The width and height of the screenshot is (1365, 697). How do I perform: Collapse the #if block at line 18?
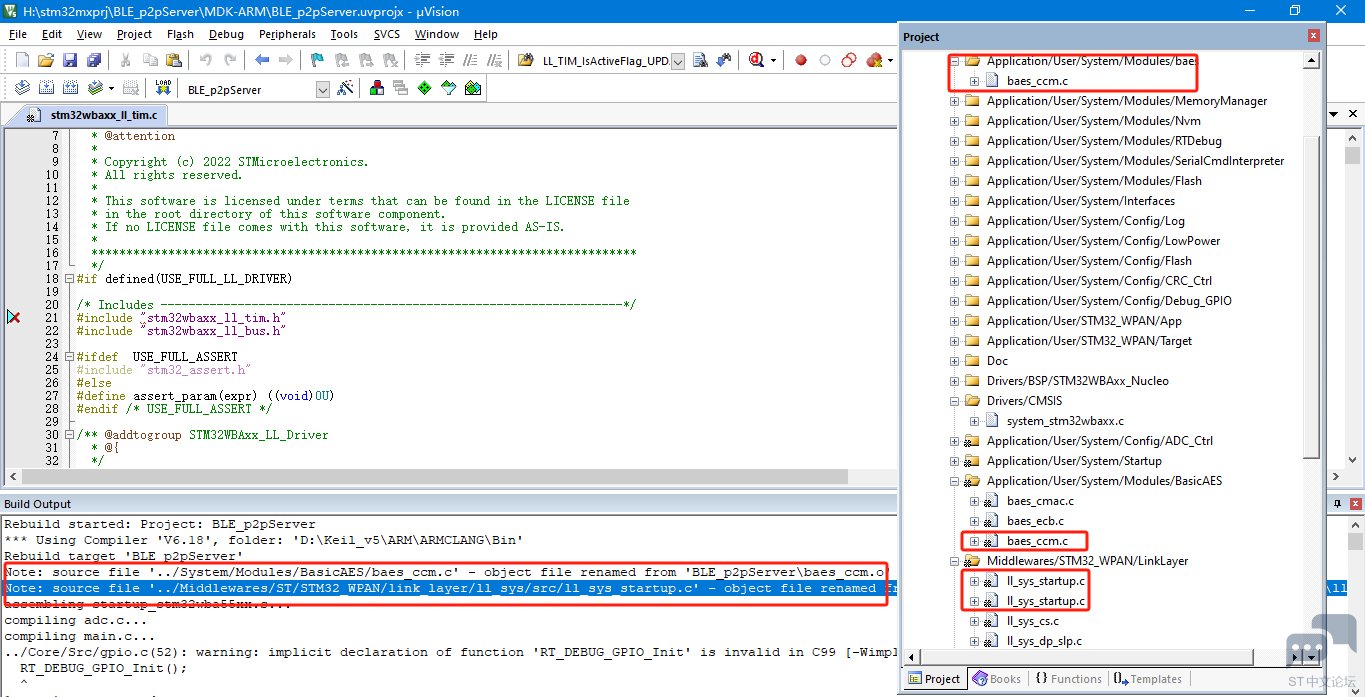(x=68, y=279)
